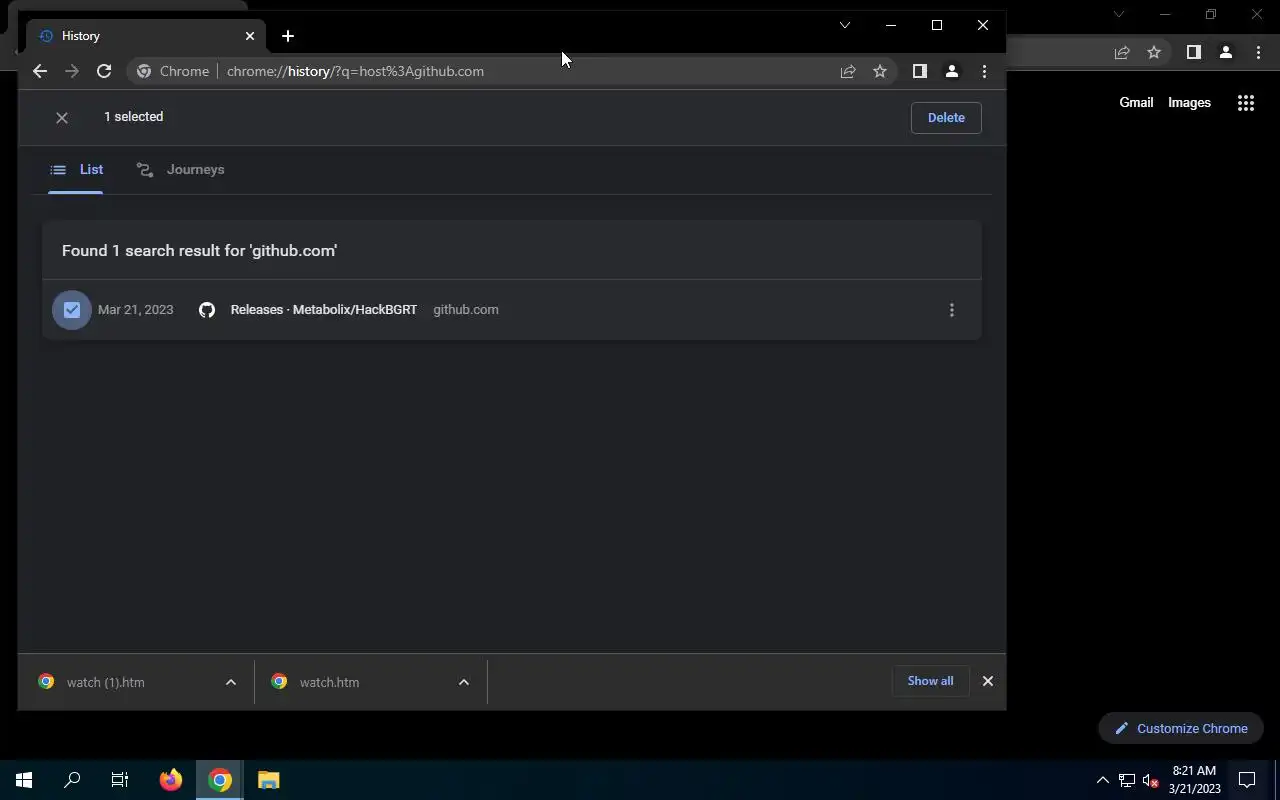Image resolution: width=1280 pixels, height=800 pixels.
Task: Reload the History page
Action: pos(104,71)
